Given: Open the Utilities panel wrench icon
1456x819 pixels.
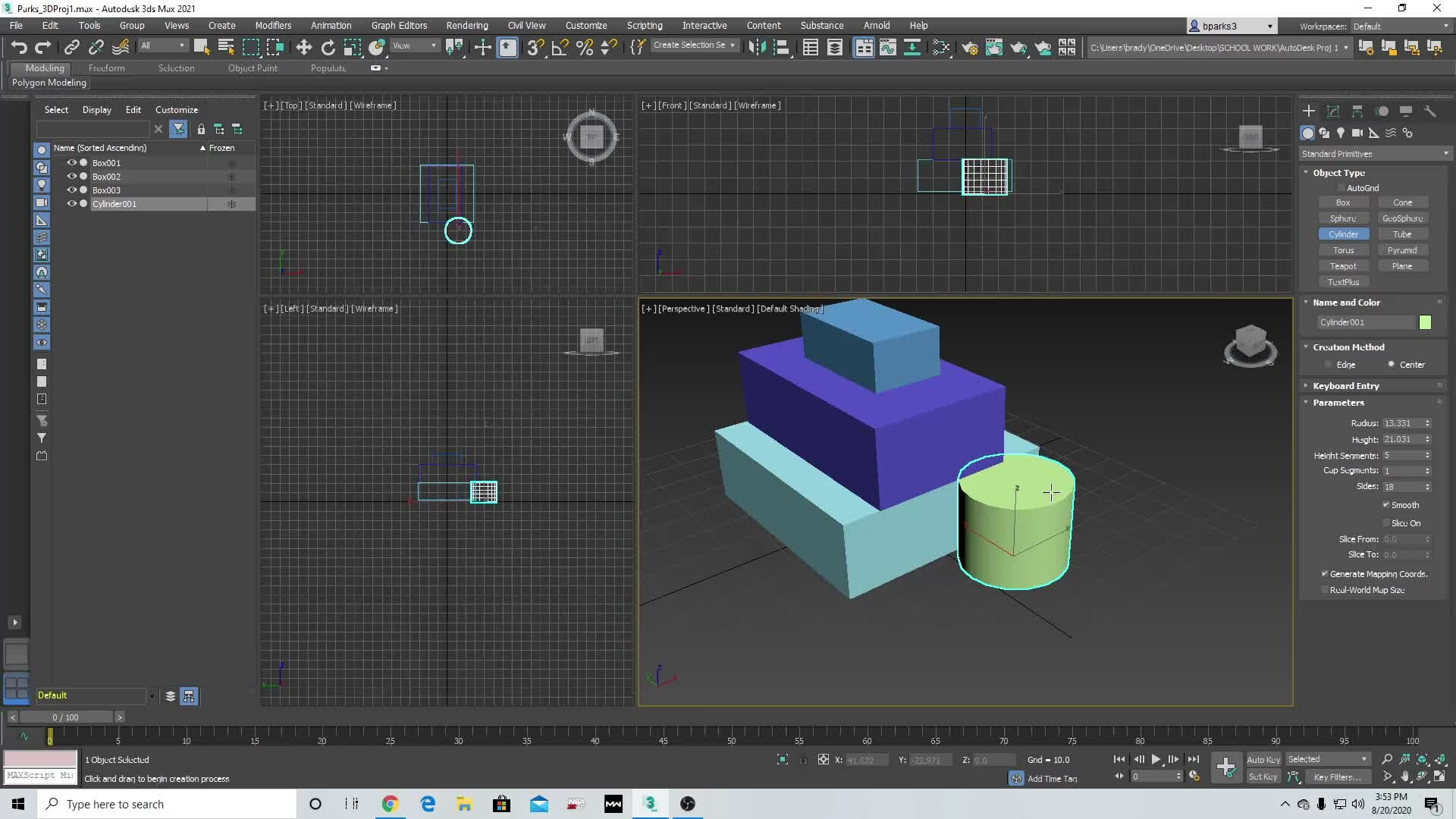Looking at the screenshot, I should pos(1430,111).
